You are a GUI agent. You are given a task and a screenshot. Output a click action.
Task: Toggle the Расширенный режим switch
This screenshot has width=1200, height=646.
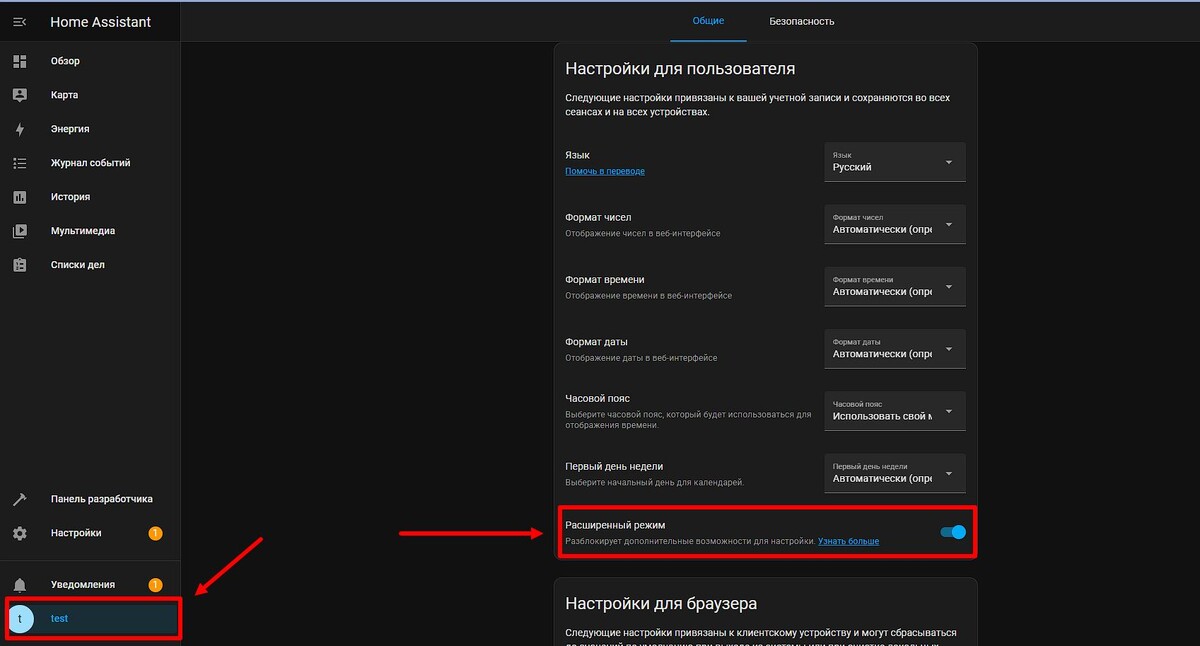coord(953,532)
